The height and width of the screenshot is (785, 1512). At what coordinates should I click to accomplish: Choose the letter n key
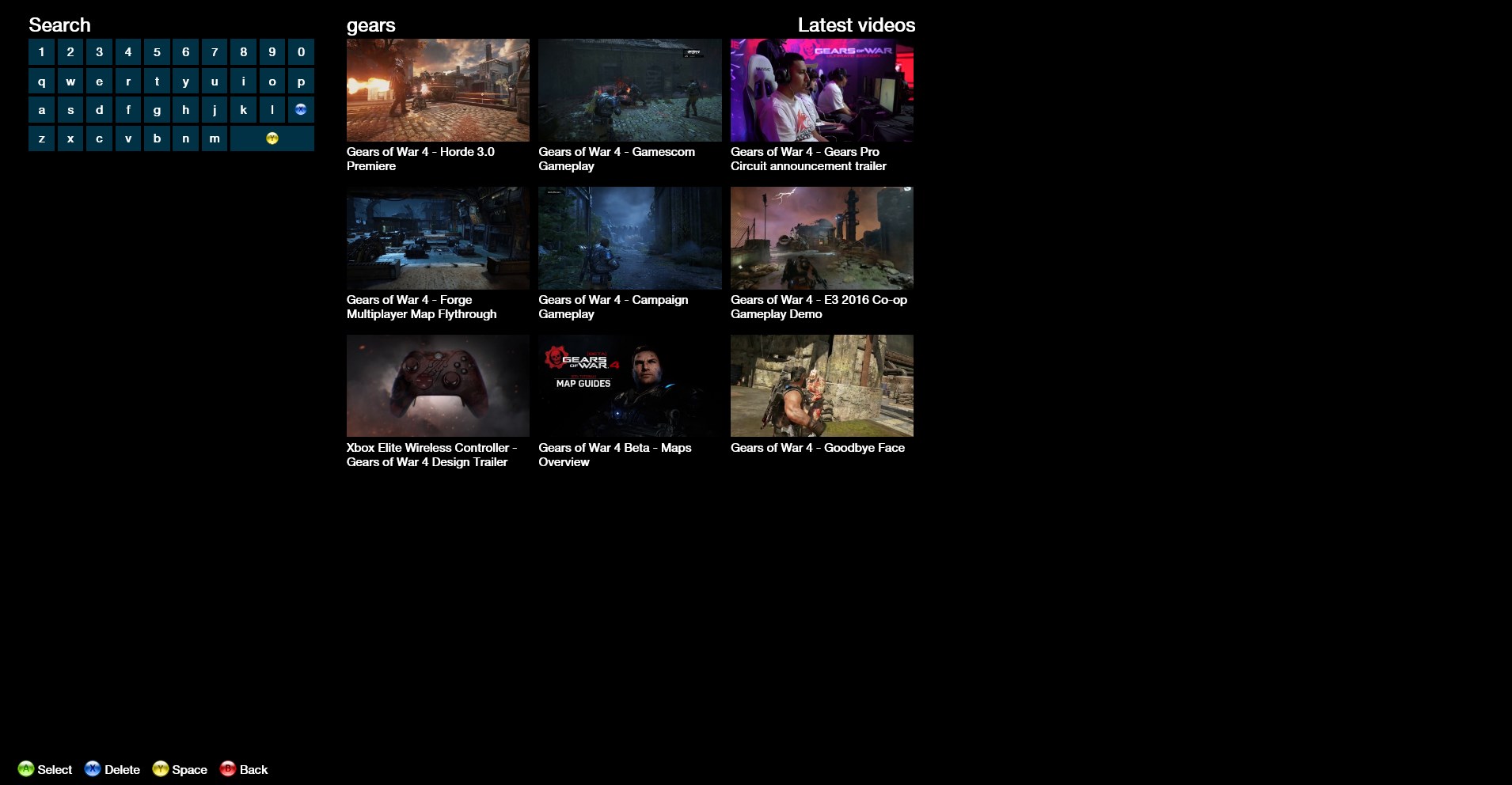coord(186,138)
